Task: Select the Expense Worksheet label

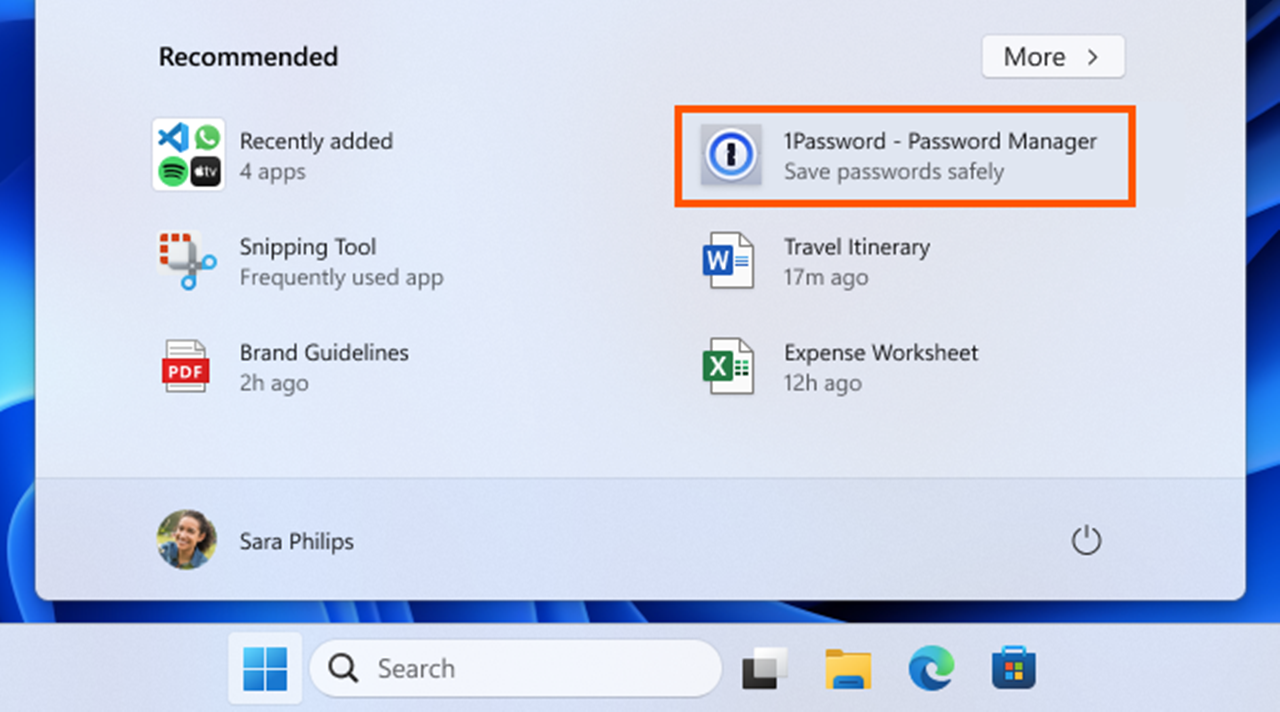Action: pos(880,353)
